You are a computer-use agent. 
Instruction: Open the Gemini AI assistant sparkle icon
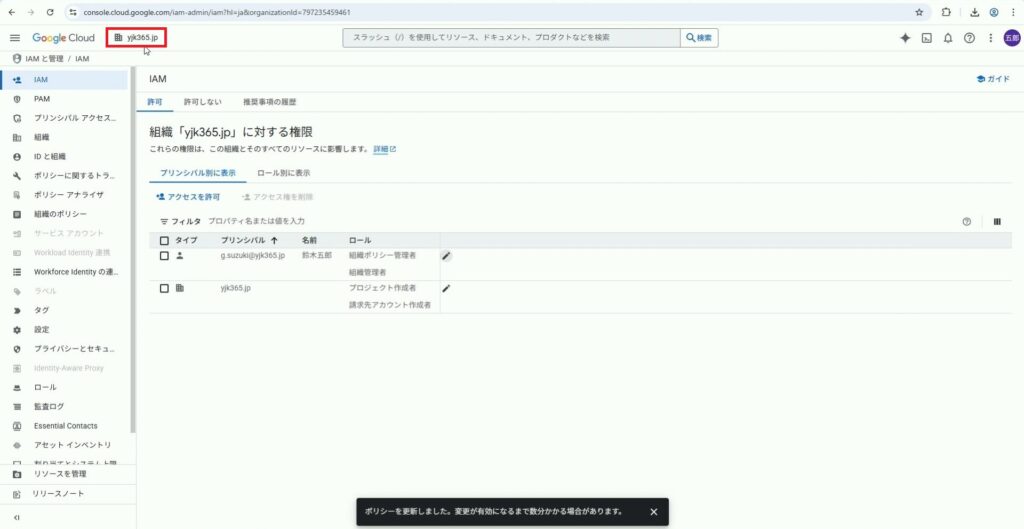pyautogui.click(x=905, y=38)
